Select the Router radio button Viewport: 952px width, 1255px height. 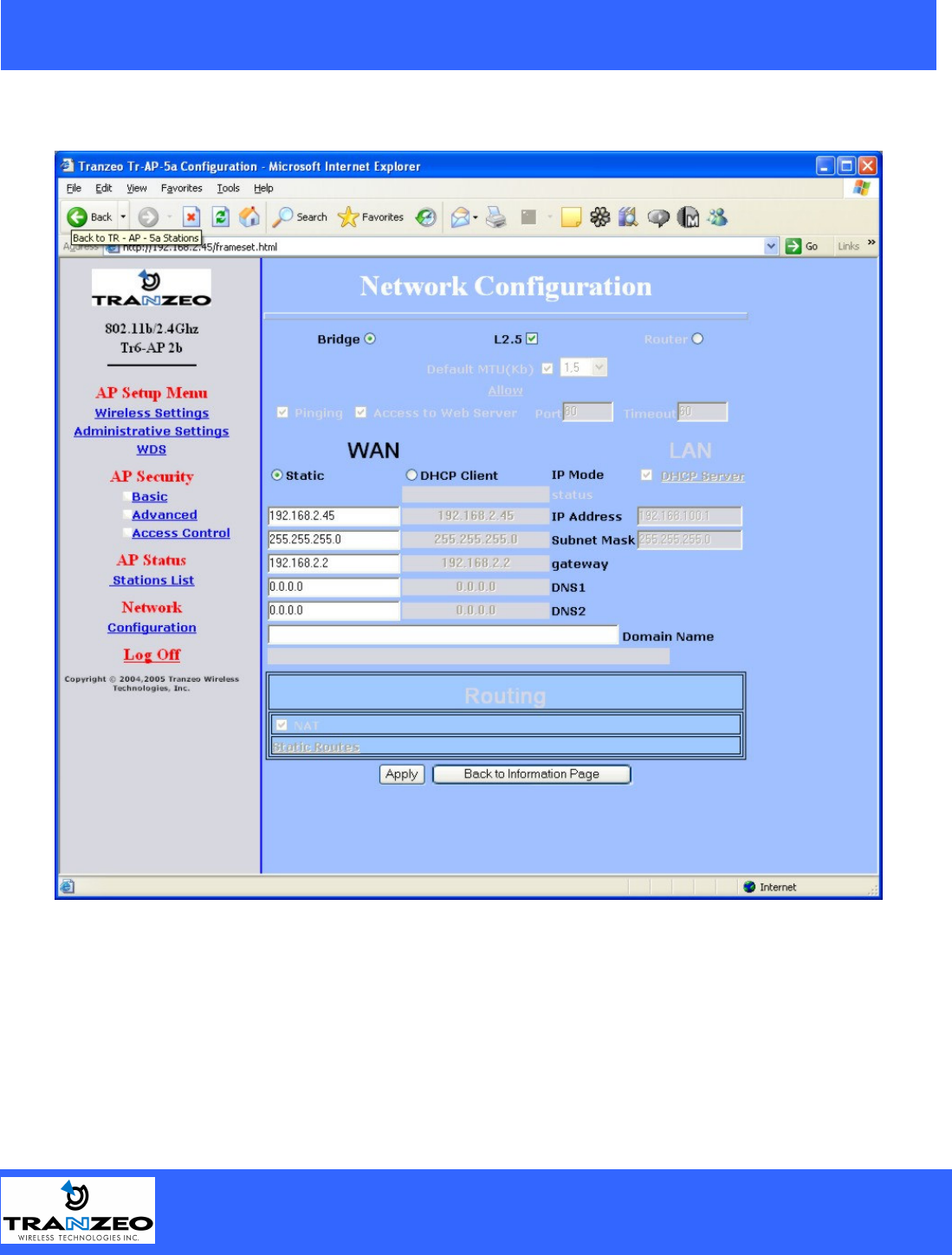tap(697, 339)
